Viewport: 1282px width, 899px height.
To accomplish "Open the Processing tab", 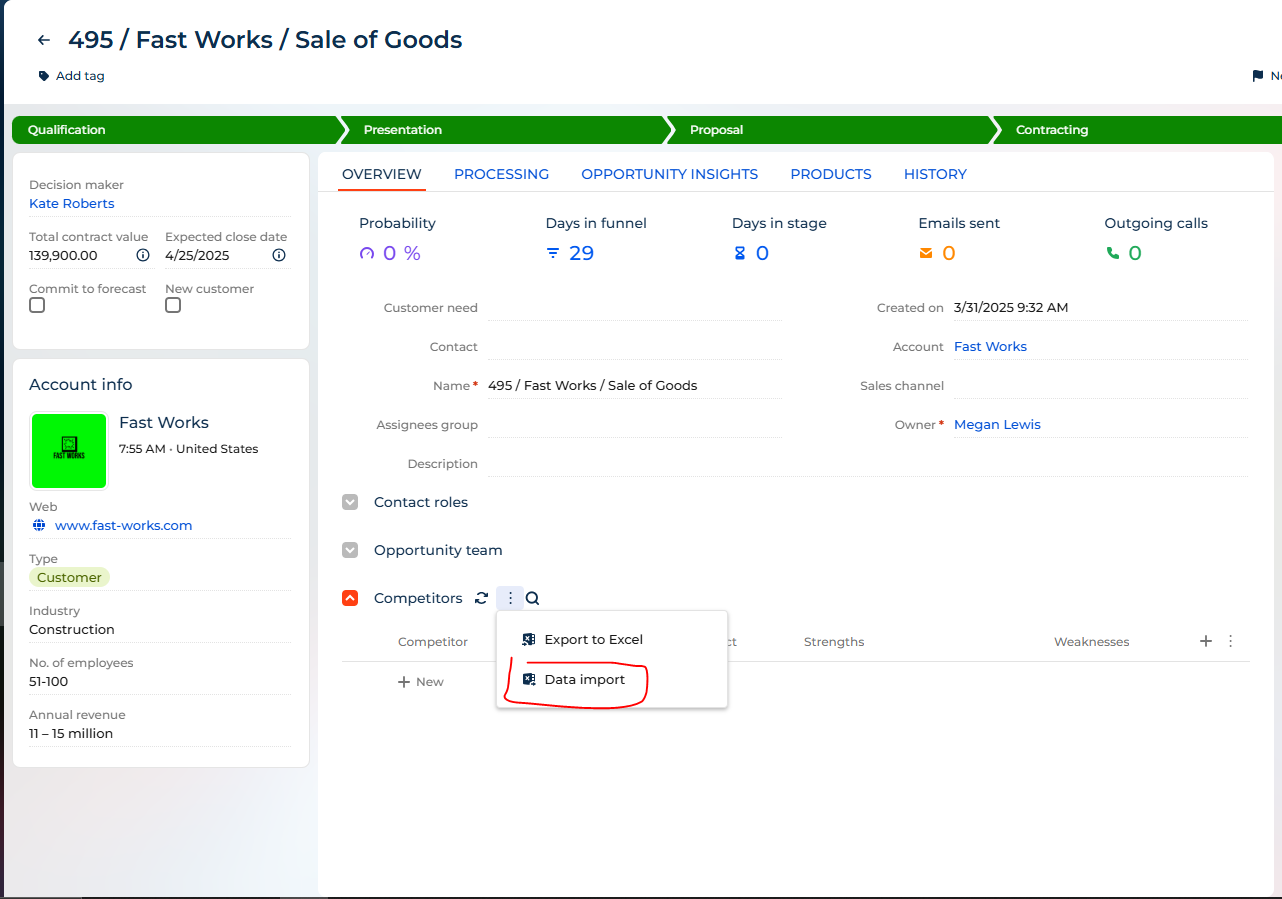I will tap(501, 174).
